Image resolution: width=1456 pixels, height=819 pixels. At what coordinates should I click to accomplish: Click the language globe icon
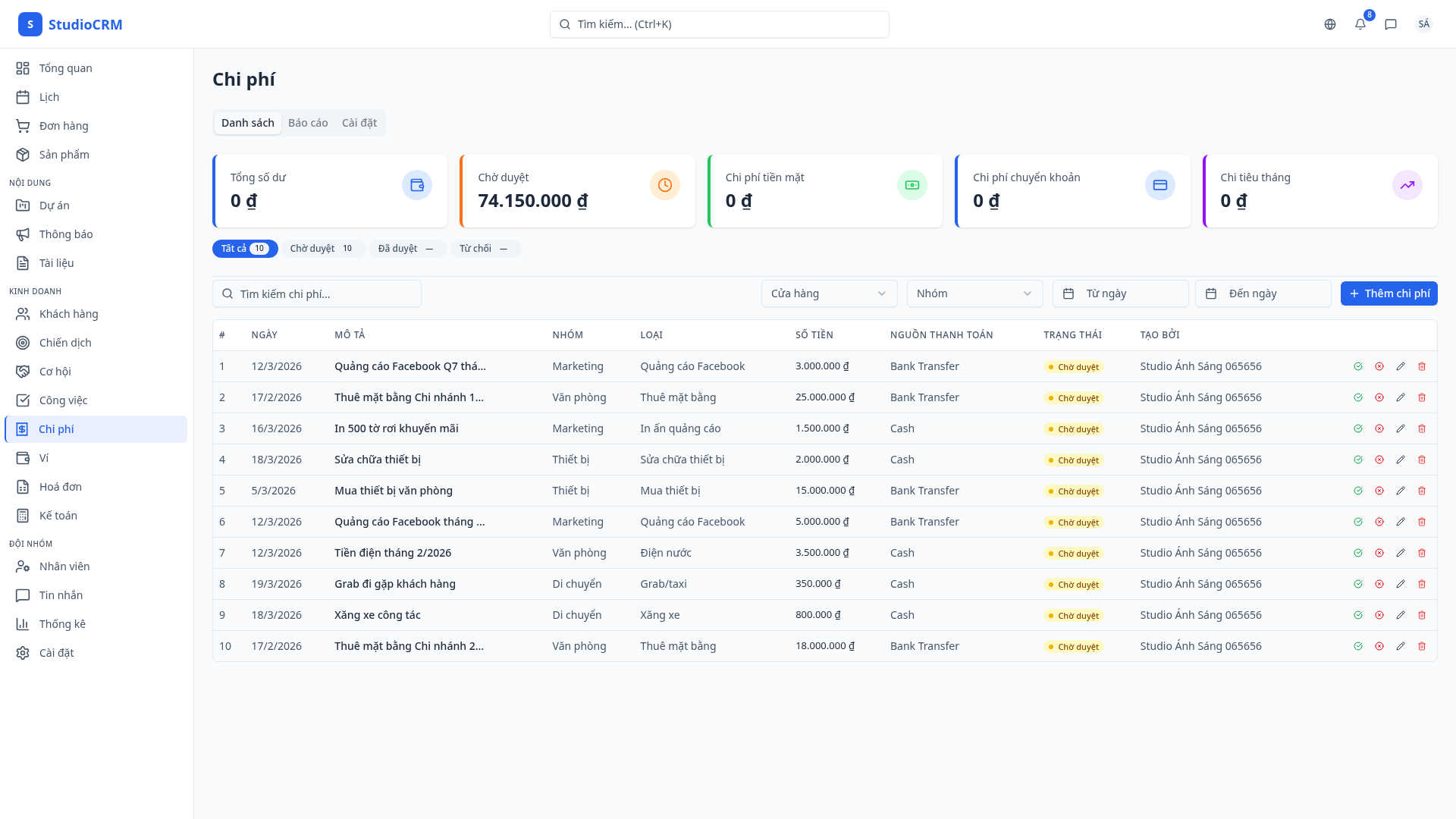pyautogui.click(x=1330, y=24)
